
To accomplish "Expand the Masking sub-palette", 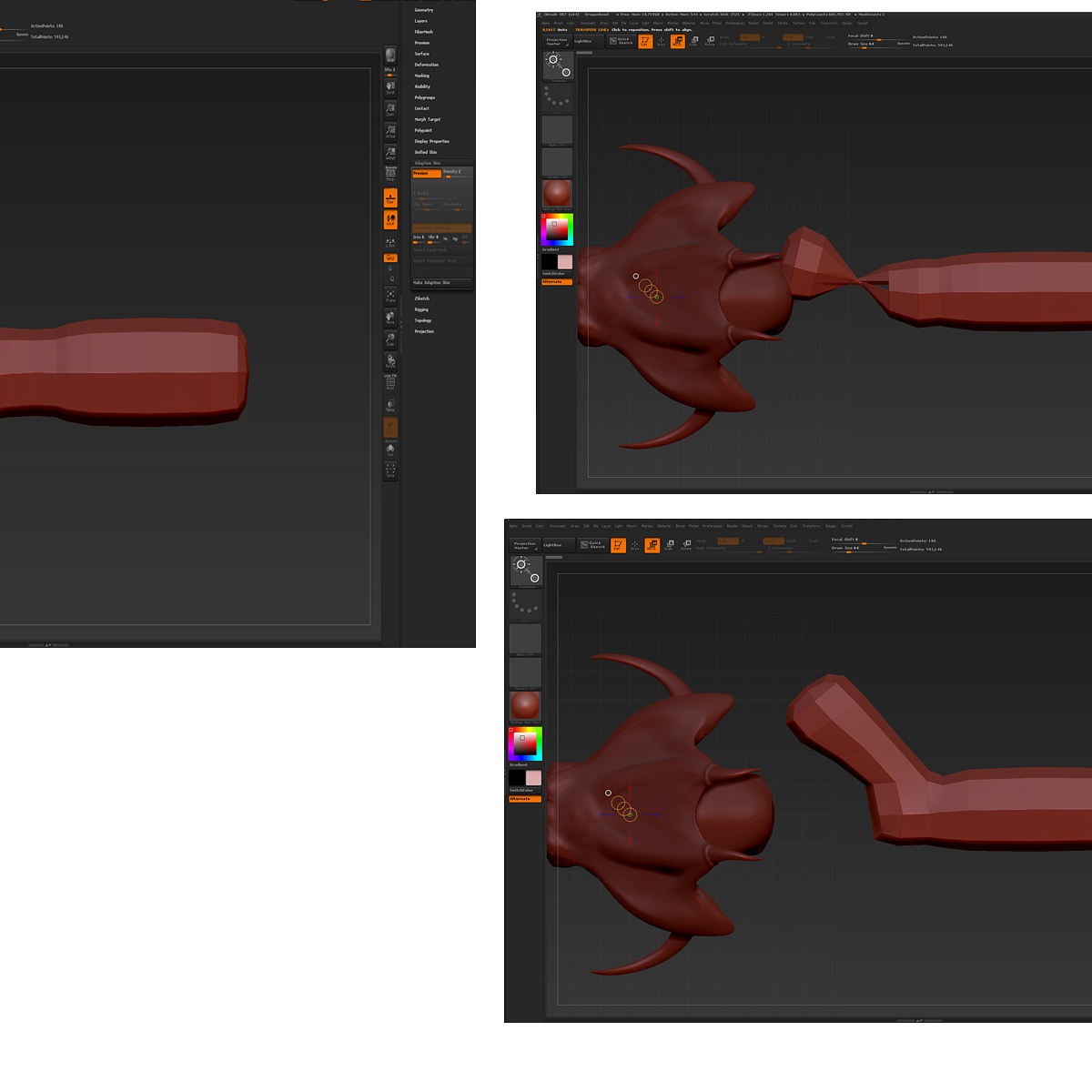I will 422,76.
